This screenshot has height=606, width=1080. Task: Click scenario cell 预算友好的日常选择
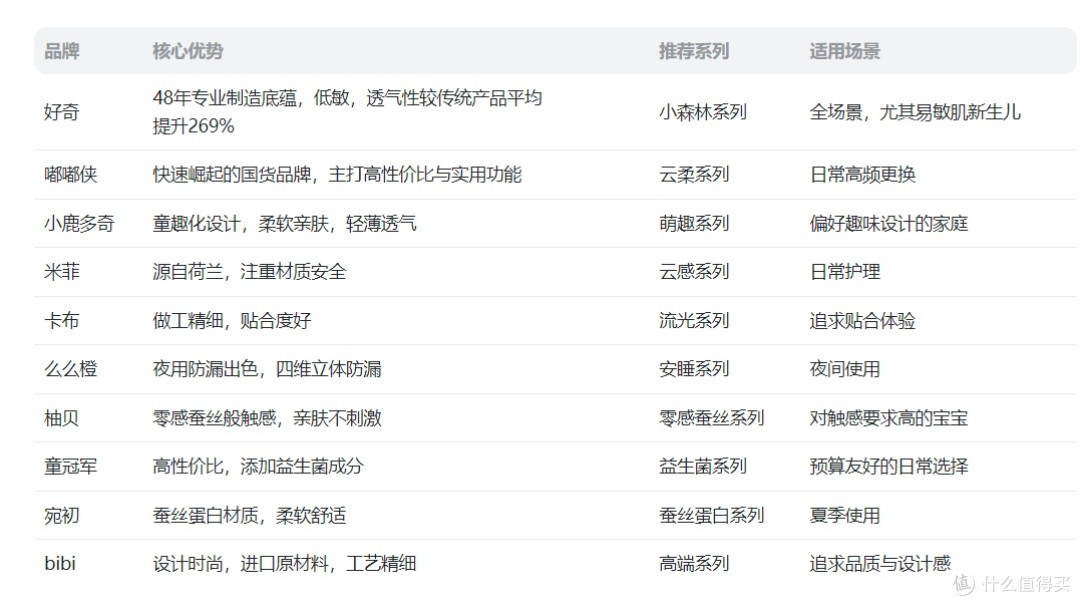click(889, 466)
